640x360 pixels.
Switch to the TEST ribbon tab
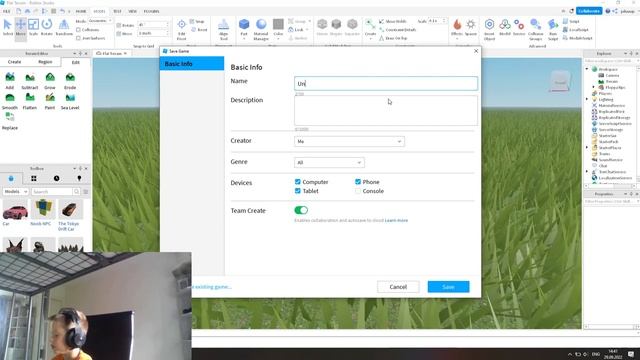pos(117,11)
